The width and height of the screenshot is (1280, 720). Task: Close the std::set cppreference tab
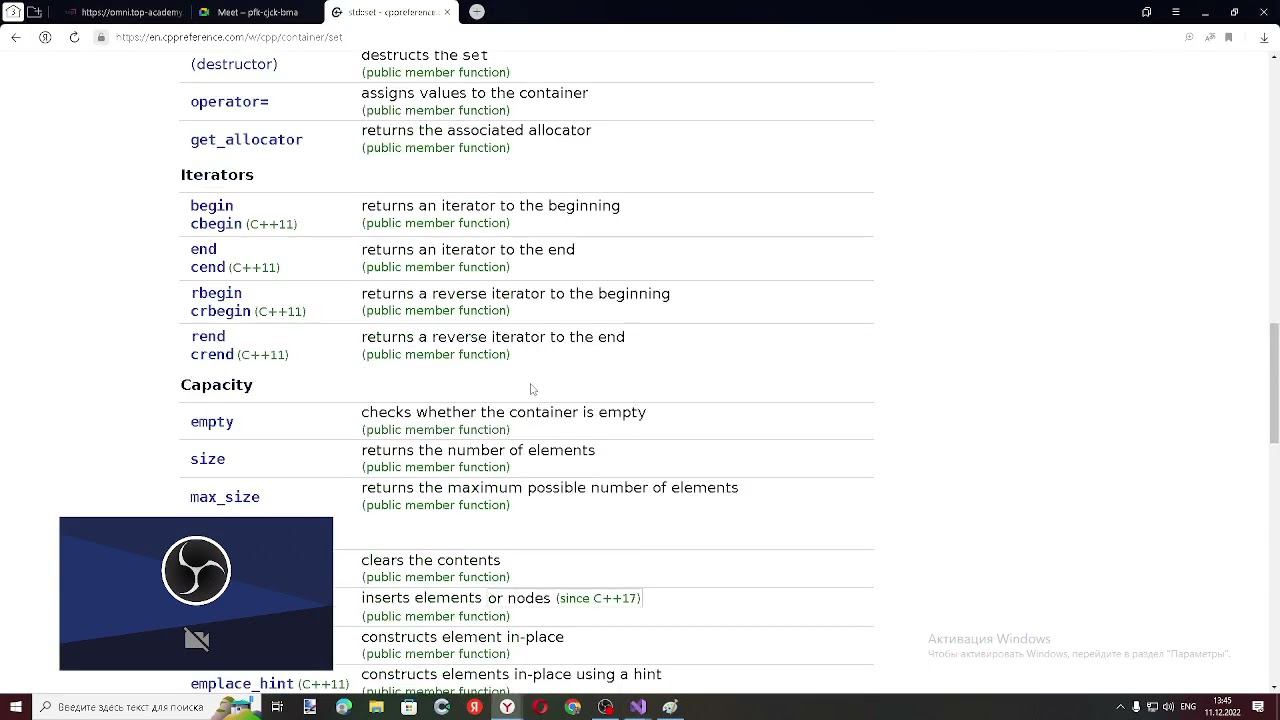[x=447, y=12]
